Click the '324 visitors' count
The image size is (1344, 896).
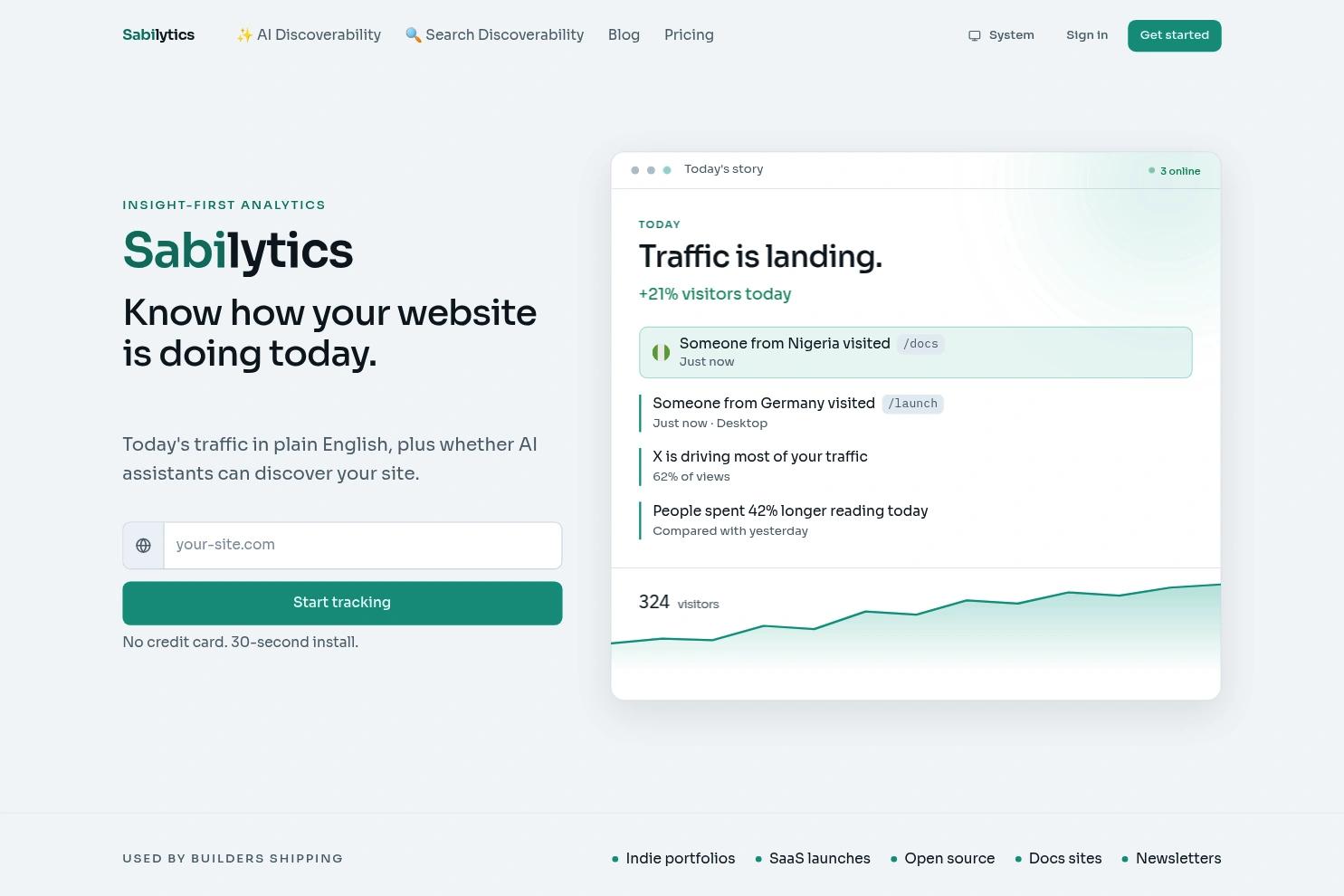pos(679,603)
